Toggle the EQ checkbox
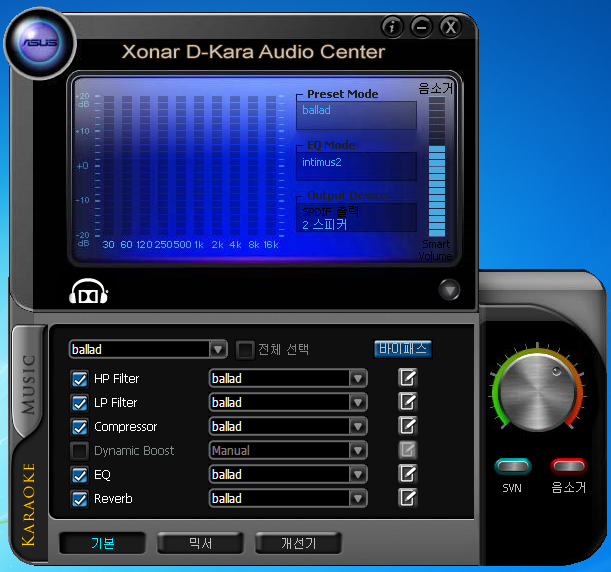Screen dimensions: 611x572 tap(79, 475)
